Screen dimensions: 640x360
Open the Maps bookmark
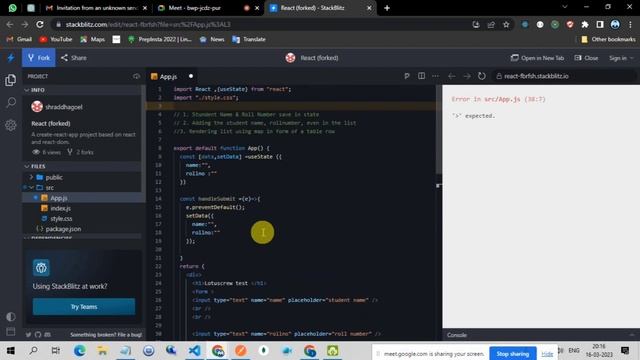(93, 39)
